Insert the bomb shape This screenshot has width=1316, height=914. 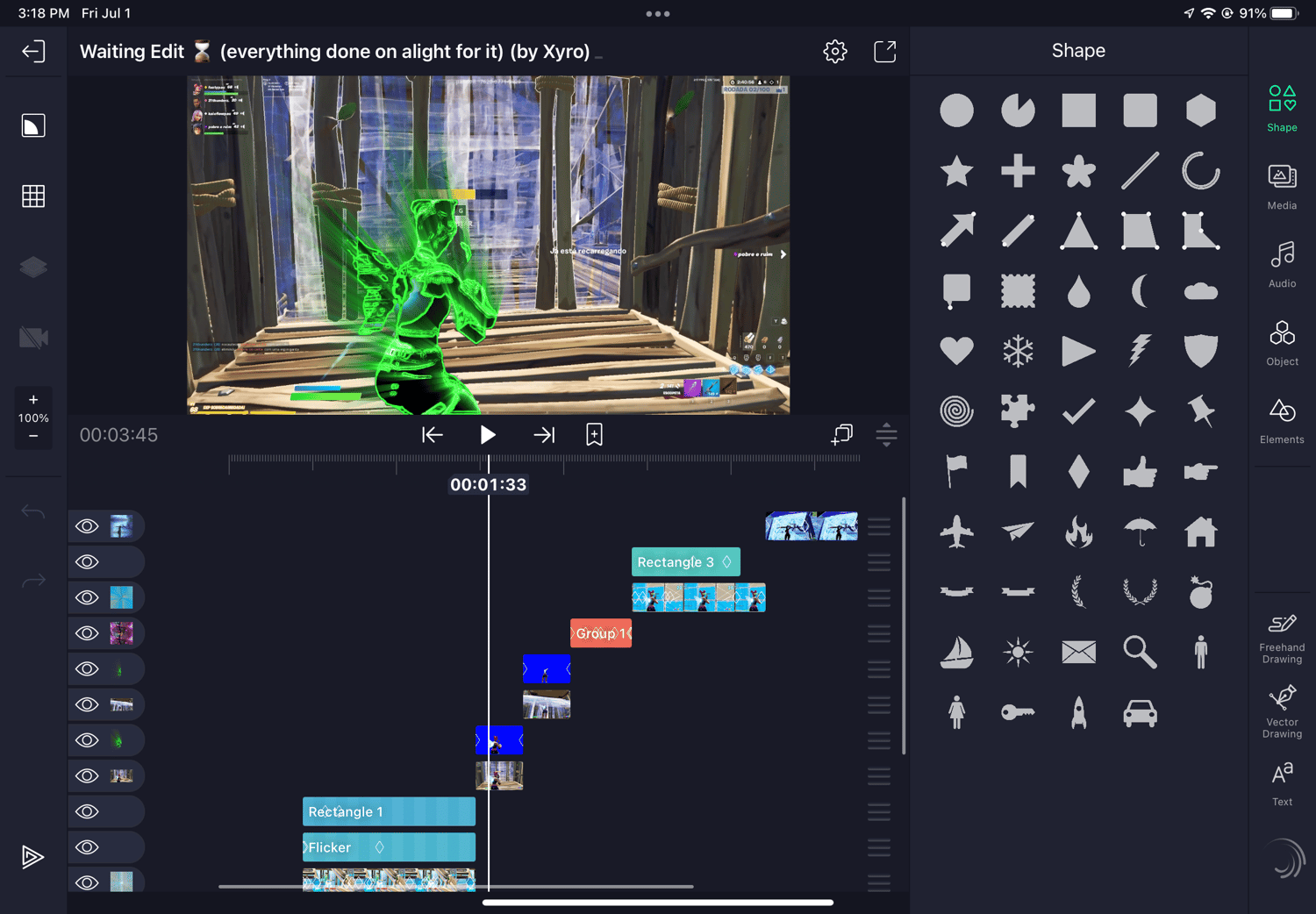click(x=1201, y=592)
